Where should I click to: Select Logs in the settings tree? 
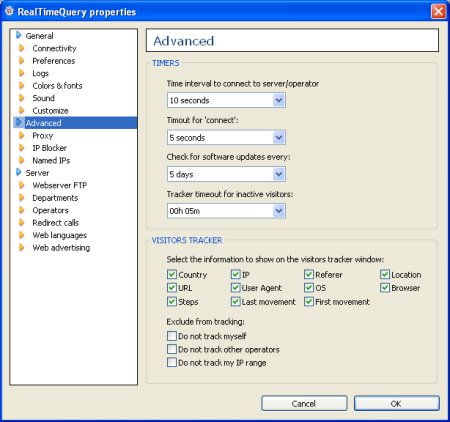coord(40,73)
